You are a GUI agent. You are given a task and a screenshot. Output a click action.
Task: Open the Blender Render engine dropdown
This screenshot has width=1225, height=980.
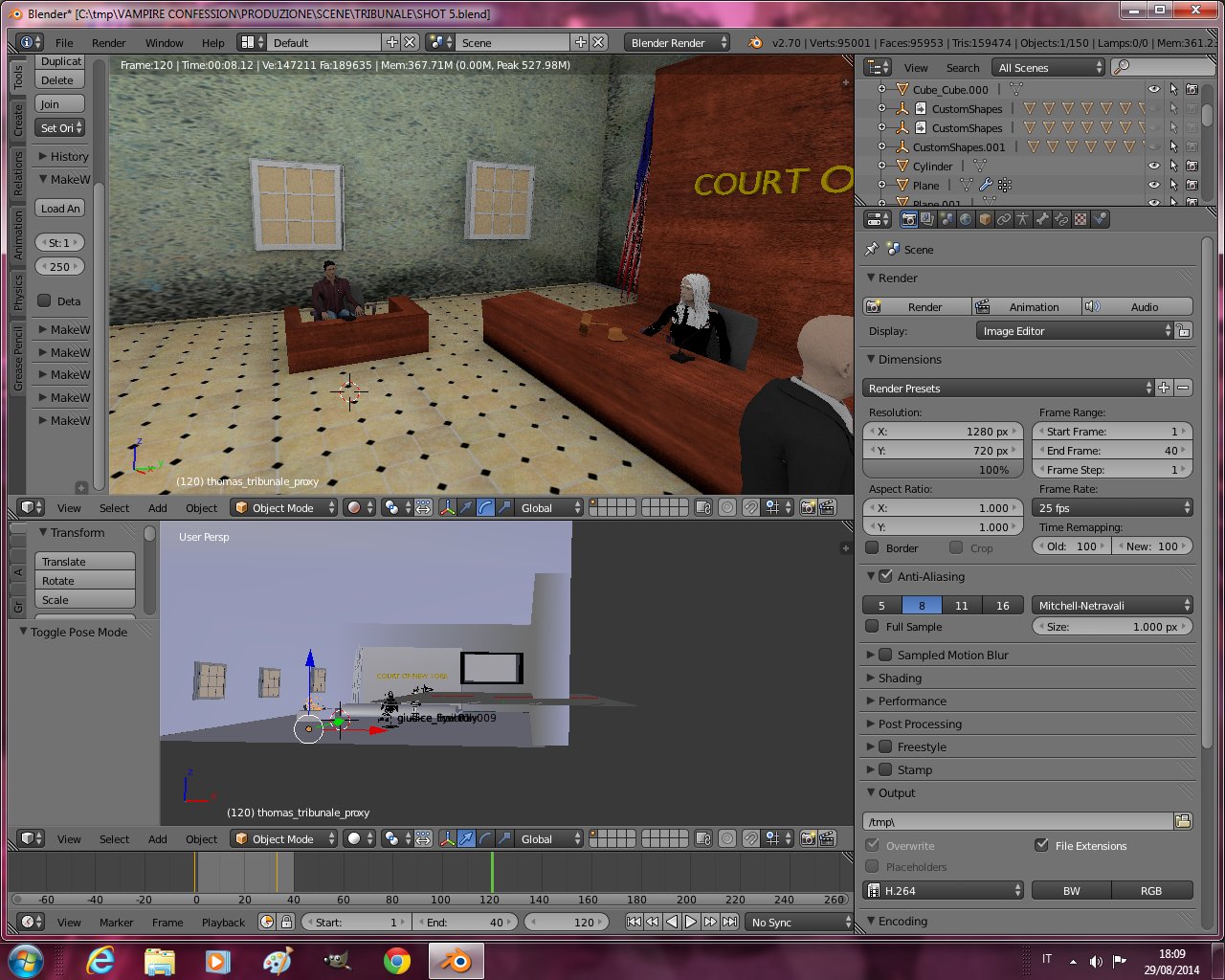[x=677, y=42]
